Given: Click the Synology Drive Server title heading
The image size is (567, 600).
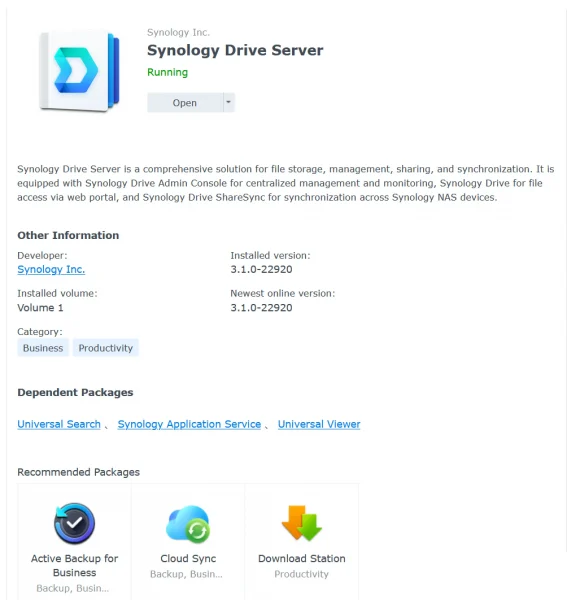Looking at the screenshot, I should (235, 50).
